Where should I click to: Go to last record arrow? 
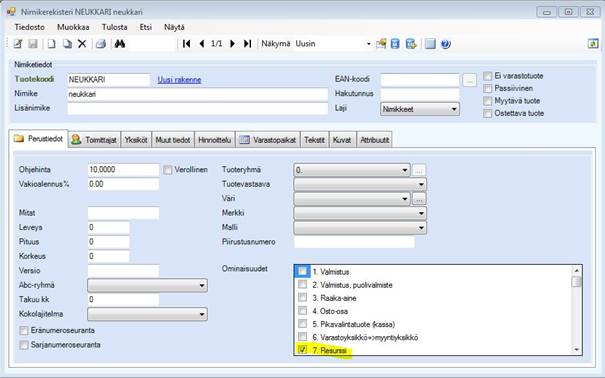(247, 44)
